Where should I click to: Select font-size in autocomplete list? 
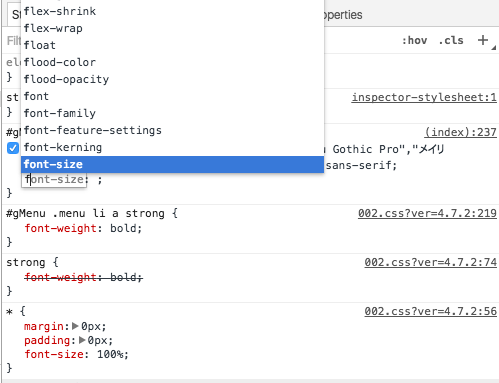tap(172, 164)
